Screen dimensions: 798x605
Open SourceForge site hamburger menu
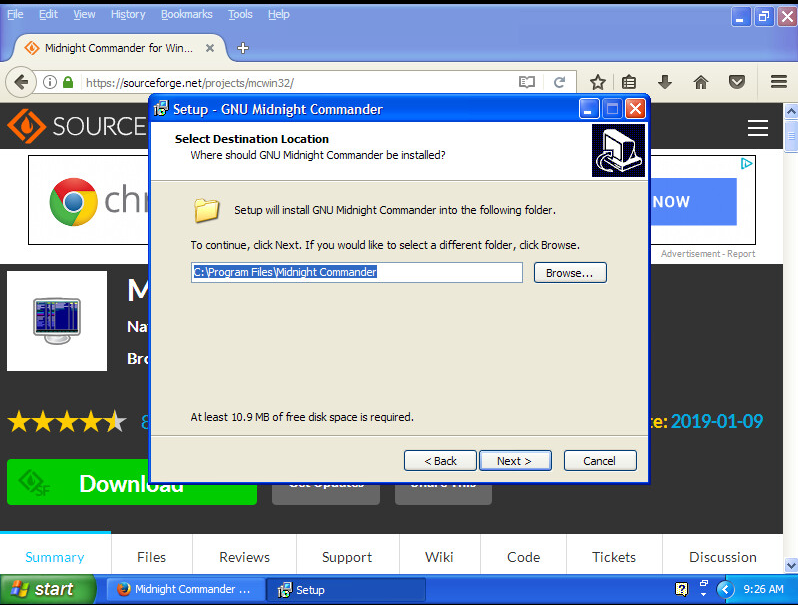coord(757,128)
